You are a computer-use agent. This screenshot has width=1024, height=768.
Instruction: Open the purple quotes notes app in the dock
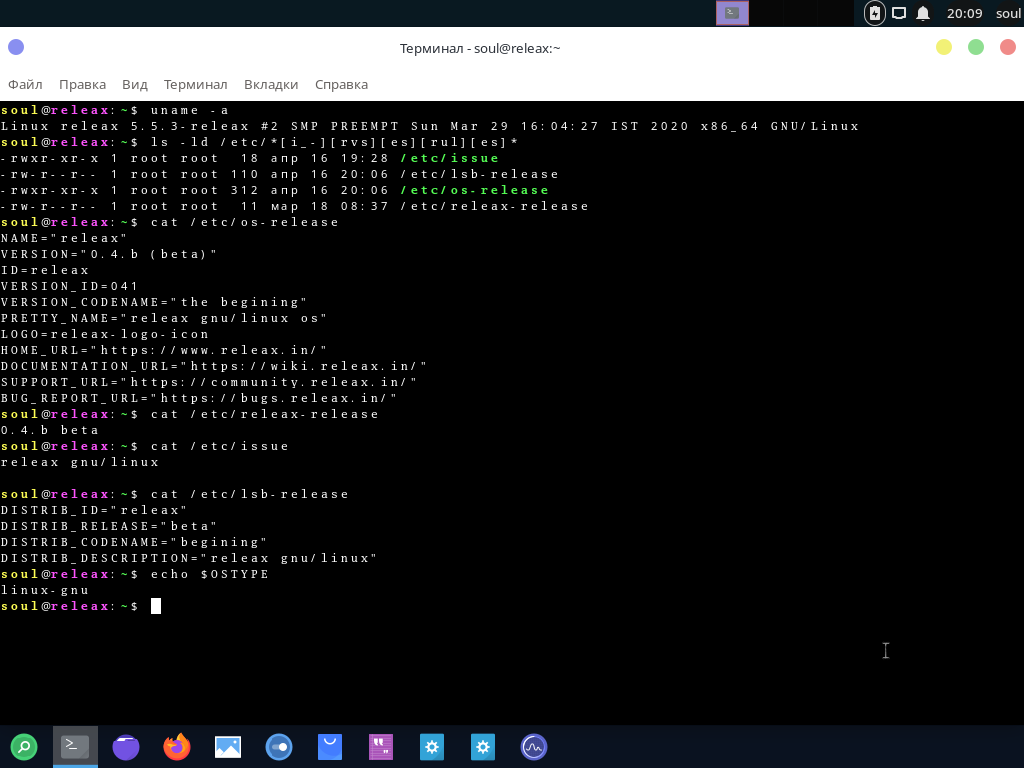click(381, 746)
